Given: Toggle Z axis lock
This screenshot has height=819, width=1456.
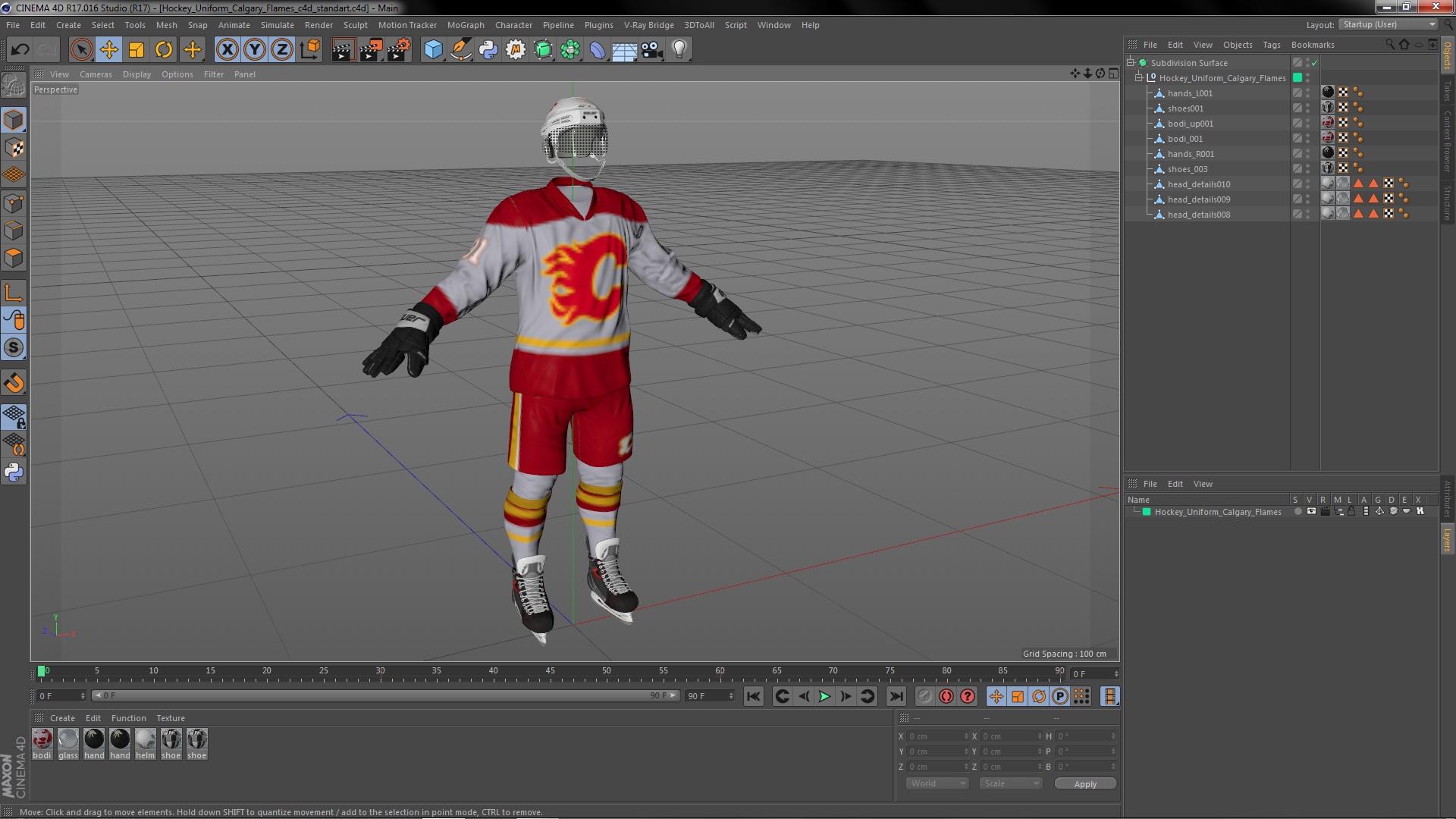Looking at the screenshot, I should [x=282, y=50].
